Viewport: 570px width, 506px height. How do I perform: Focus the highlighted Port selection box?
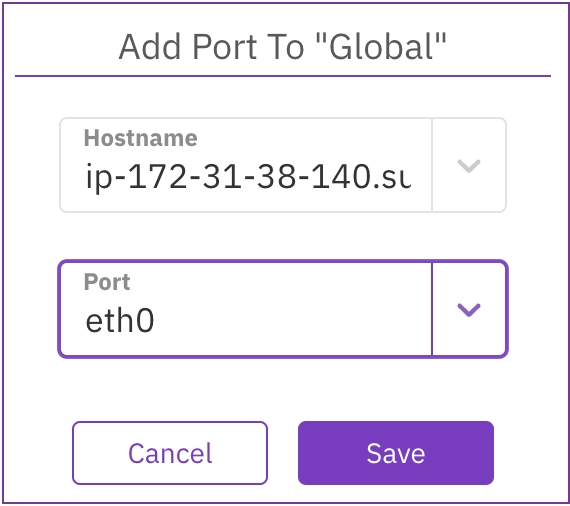pyautogui.click(x=283, y=309)
